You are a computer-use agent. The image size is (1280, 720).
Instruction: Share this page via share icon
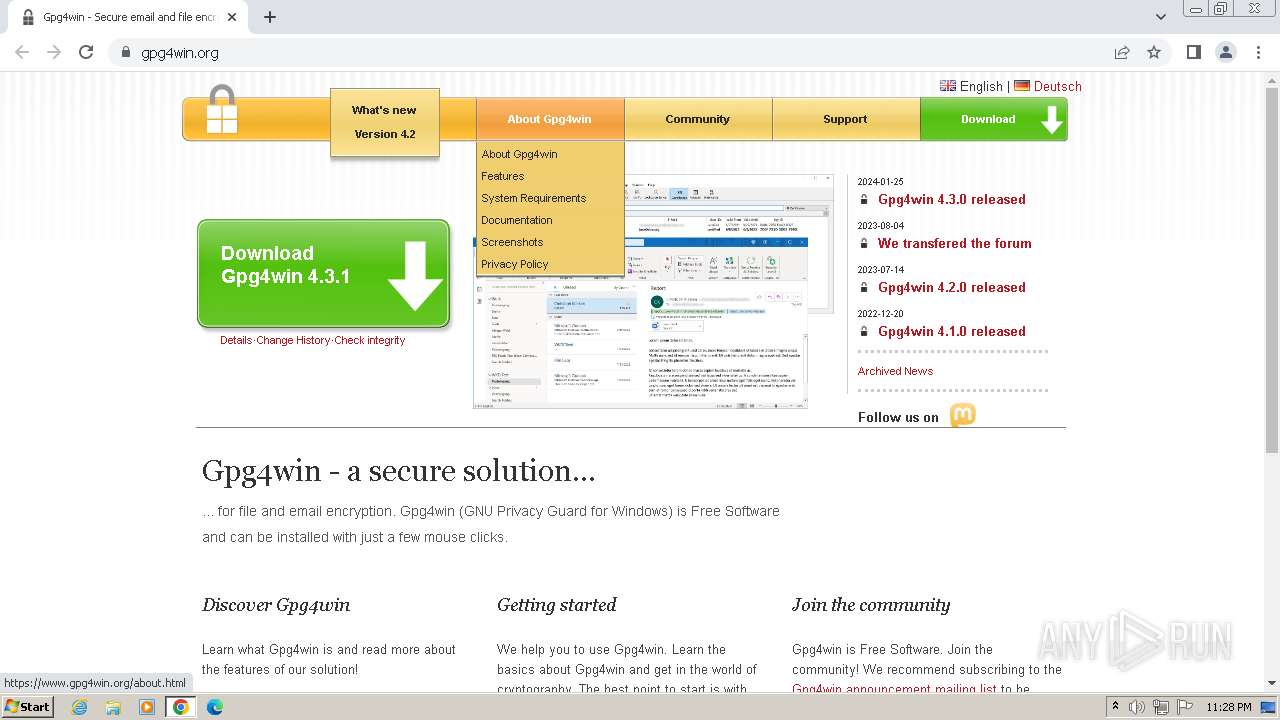pyautogui.click(x=1122, y=52)
